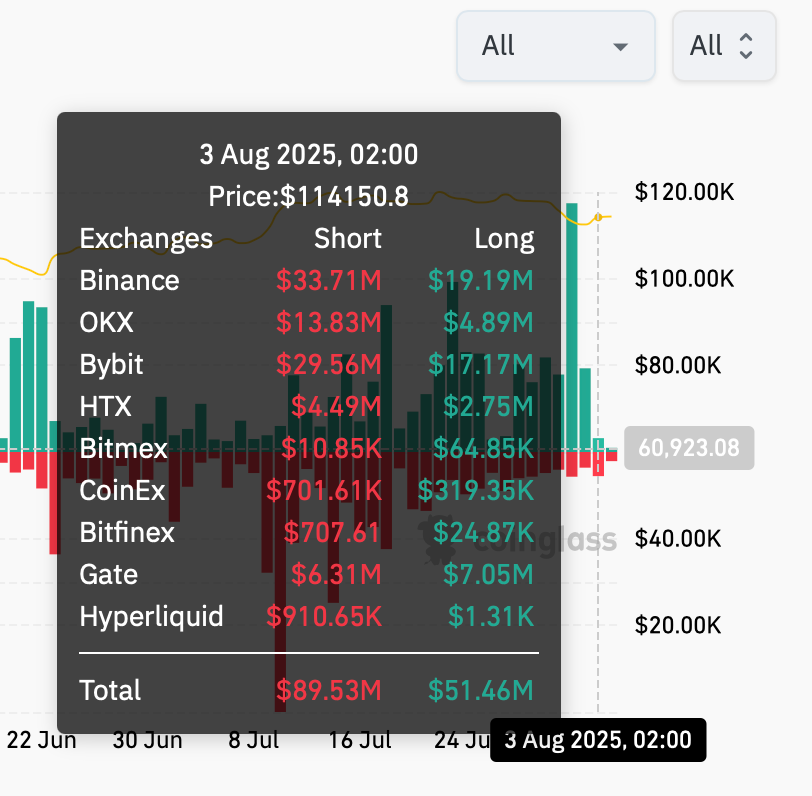The height and width of the screenshot is (796, 812).
Task: Select the OKX long value $4.89M
Action: [x=488, y=322]
